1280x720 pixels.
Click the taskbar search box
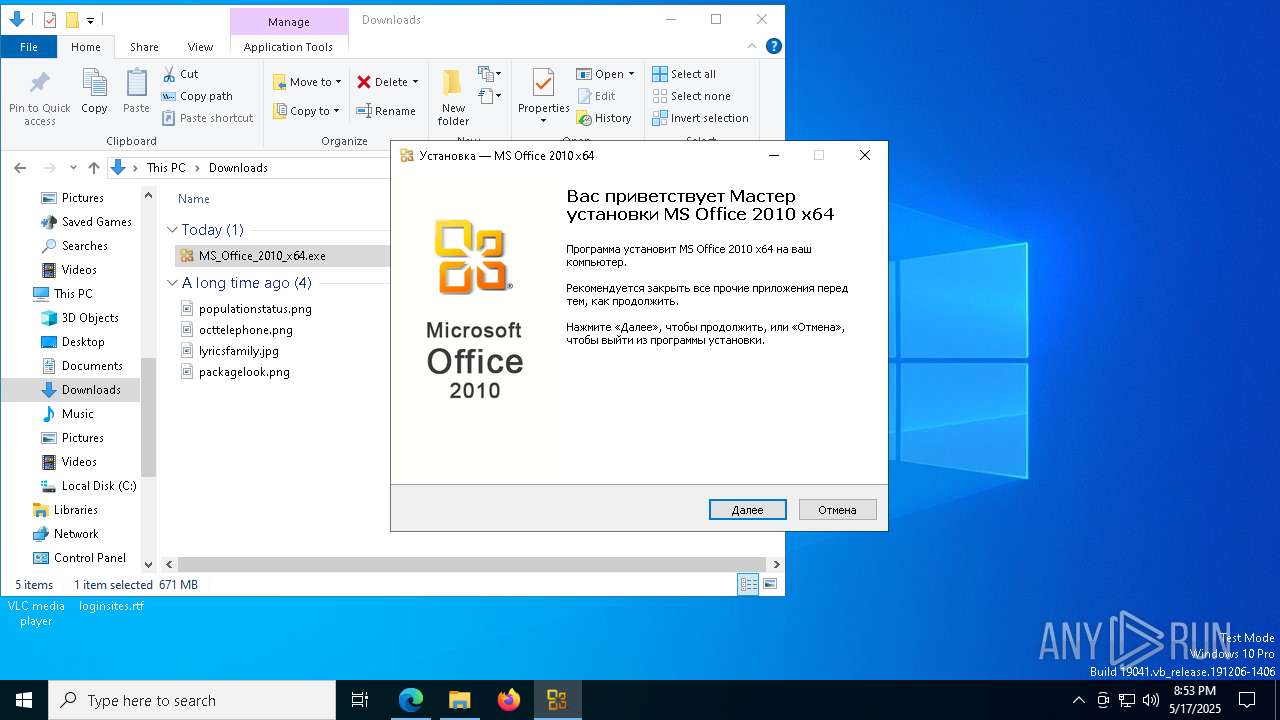pyautogui.click(x=192, y=700)
